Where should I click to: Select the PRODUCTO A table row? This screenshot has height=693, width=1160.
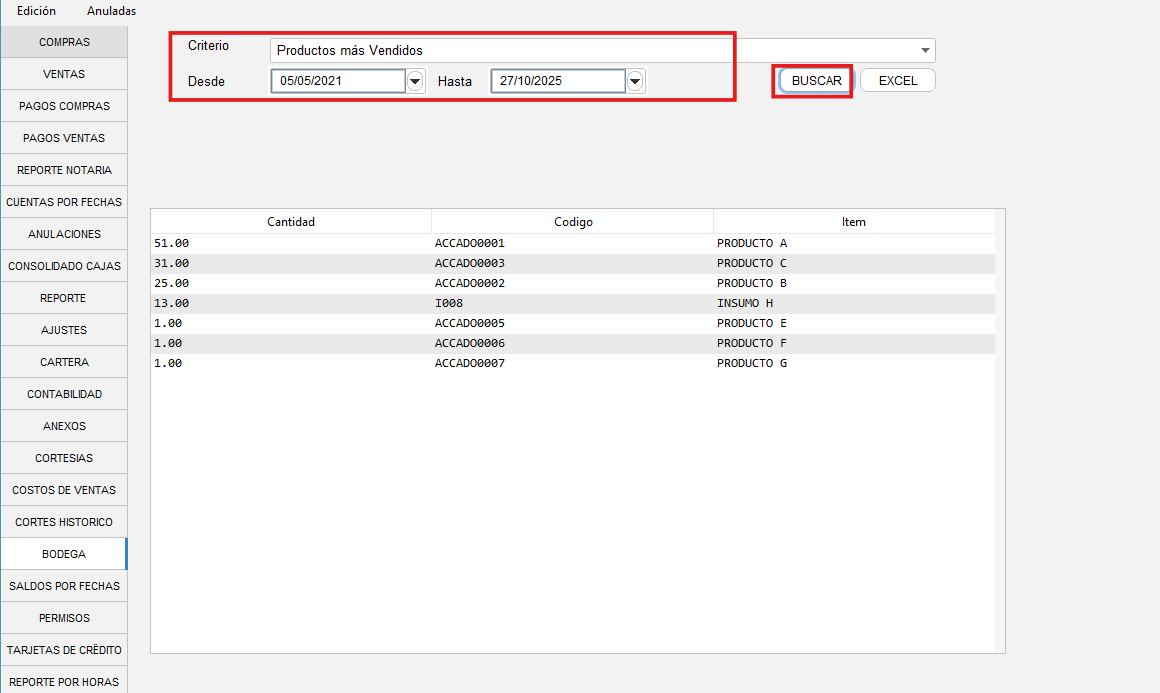(x=751, y=243)
